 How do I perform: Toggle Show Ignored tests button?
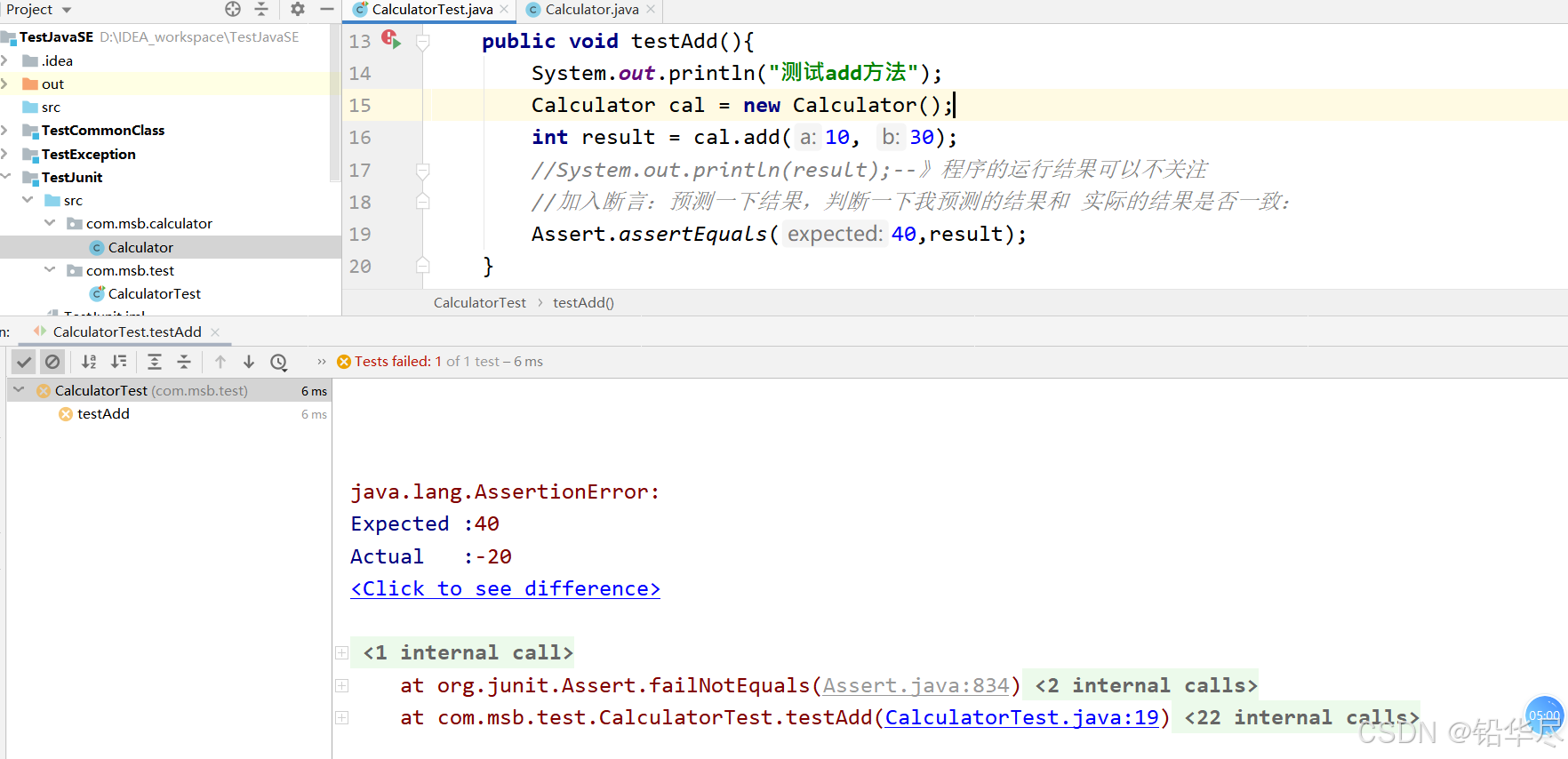tap(52, 362)
